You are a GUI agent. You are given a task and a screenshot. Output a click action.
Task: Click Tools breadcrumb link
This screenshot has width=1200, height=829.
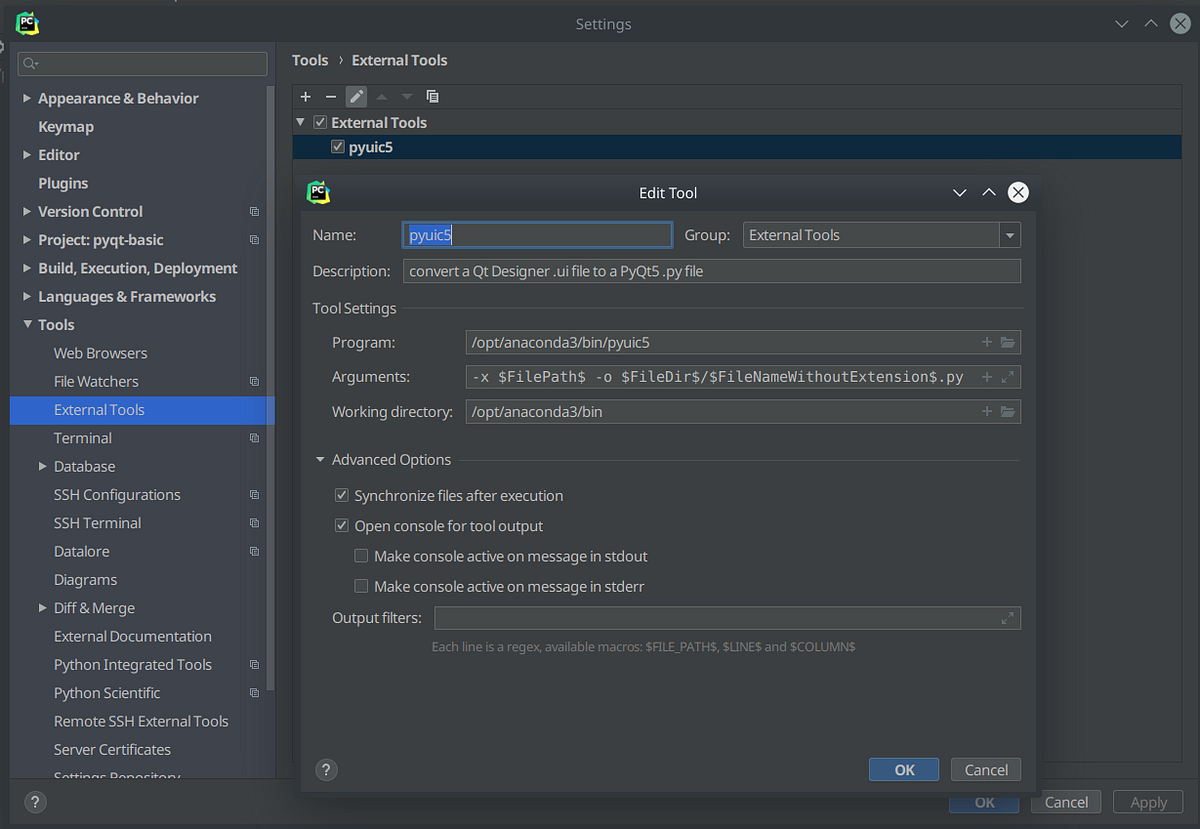point(310,60)
